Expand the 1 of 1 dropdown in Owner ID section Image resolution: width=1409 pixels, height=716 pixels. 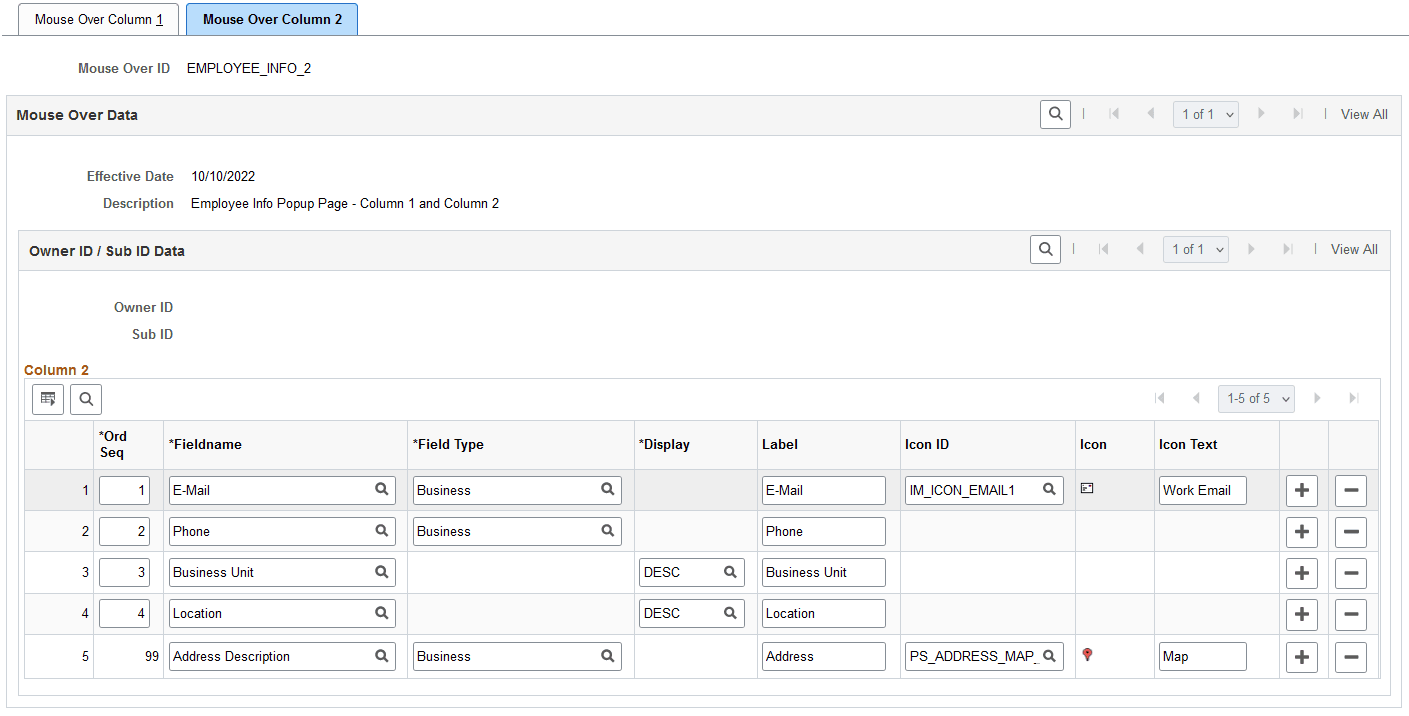(1195, 250)
